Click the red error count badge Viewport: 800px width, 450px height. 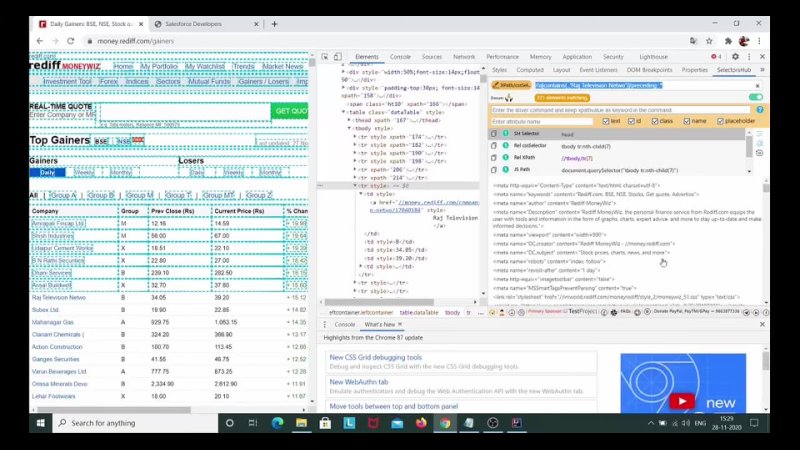(716, 57)
